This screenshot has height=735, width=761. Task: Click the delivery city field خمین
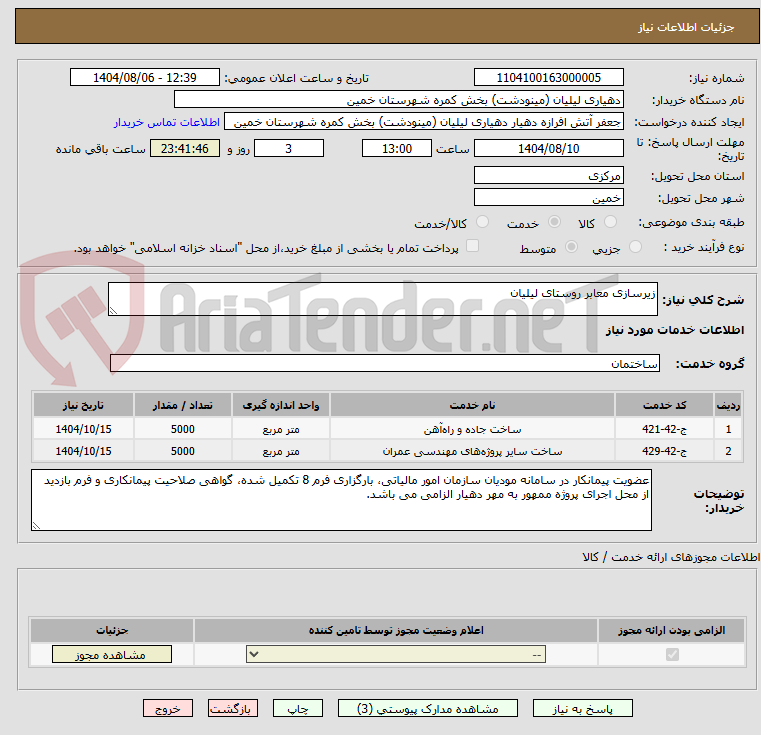tap(548, 198)
